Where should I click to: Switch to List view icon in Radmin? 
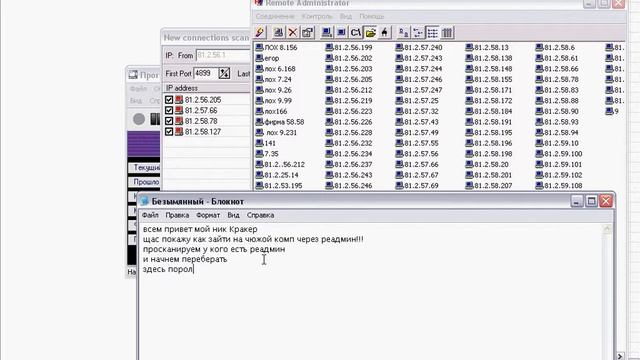coord(433,32)
